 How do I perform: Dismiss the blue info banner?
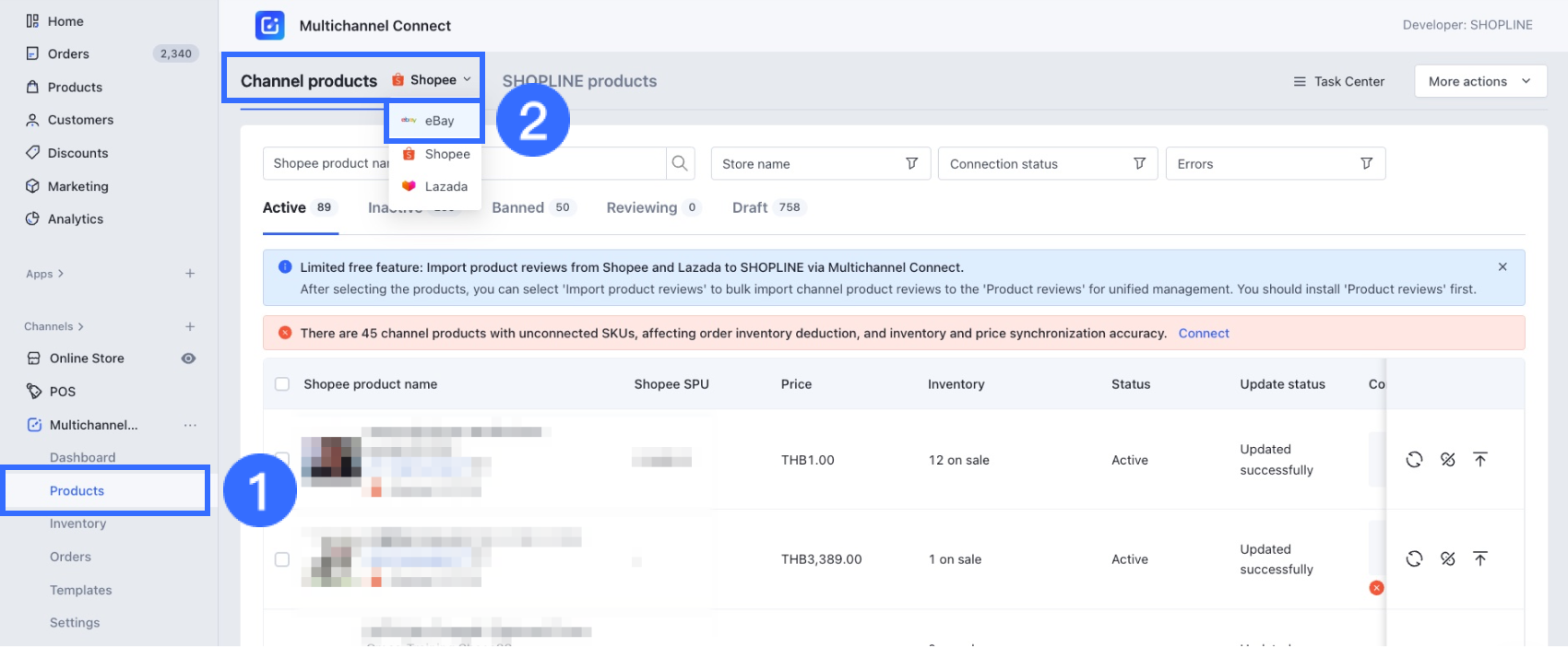pos(1503,267)
